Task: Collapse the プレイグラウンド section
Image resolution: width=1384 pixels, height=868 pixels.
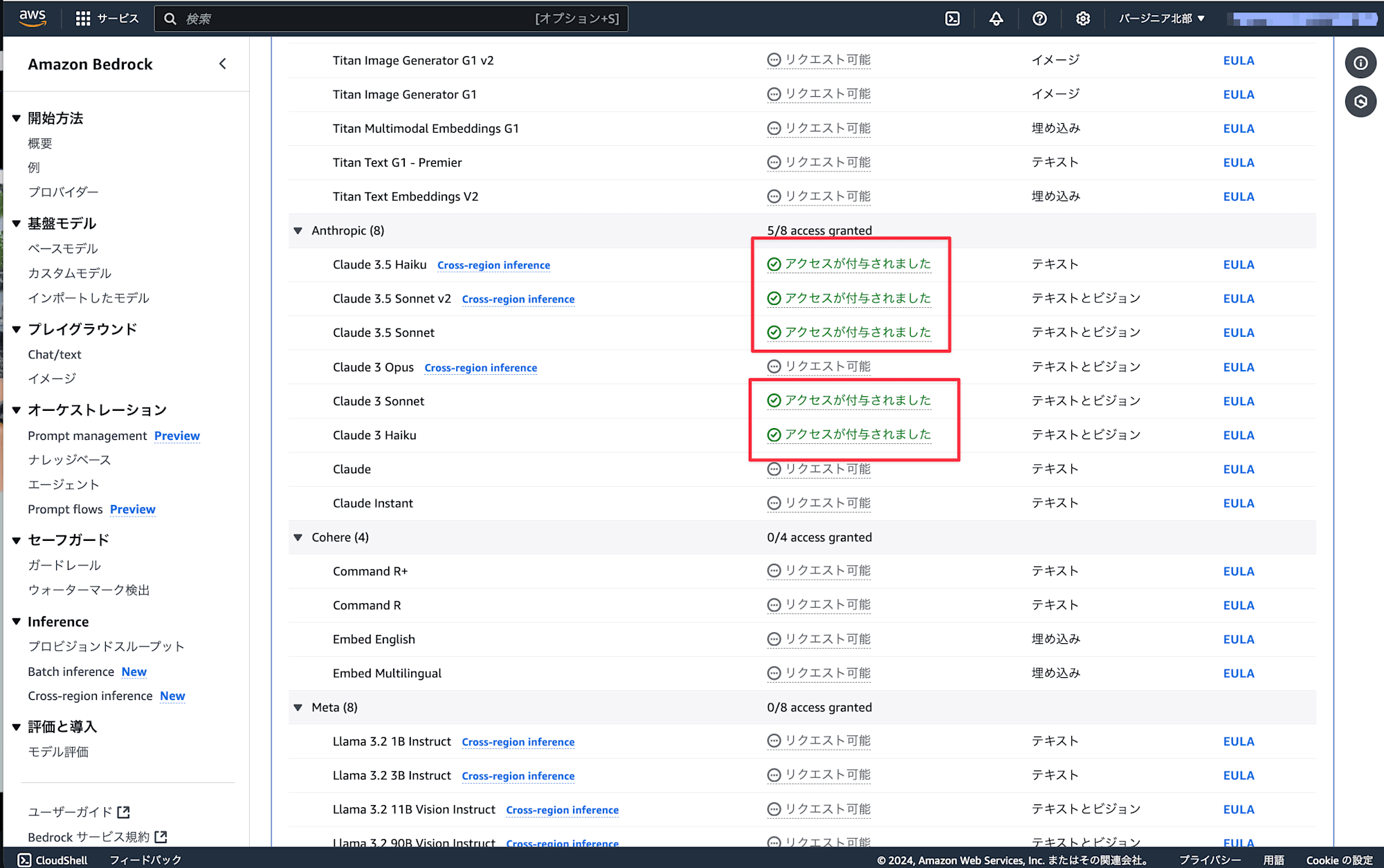Action: (17, 329)
